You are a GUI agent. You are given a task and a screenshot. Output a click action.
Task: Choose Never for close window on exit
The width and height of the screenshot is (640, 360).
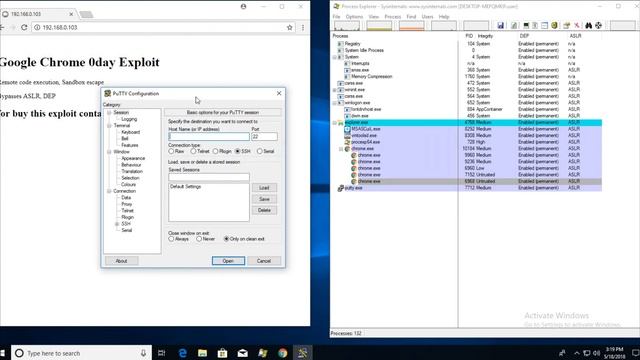tap(199, 239)
